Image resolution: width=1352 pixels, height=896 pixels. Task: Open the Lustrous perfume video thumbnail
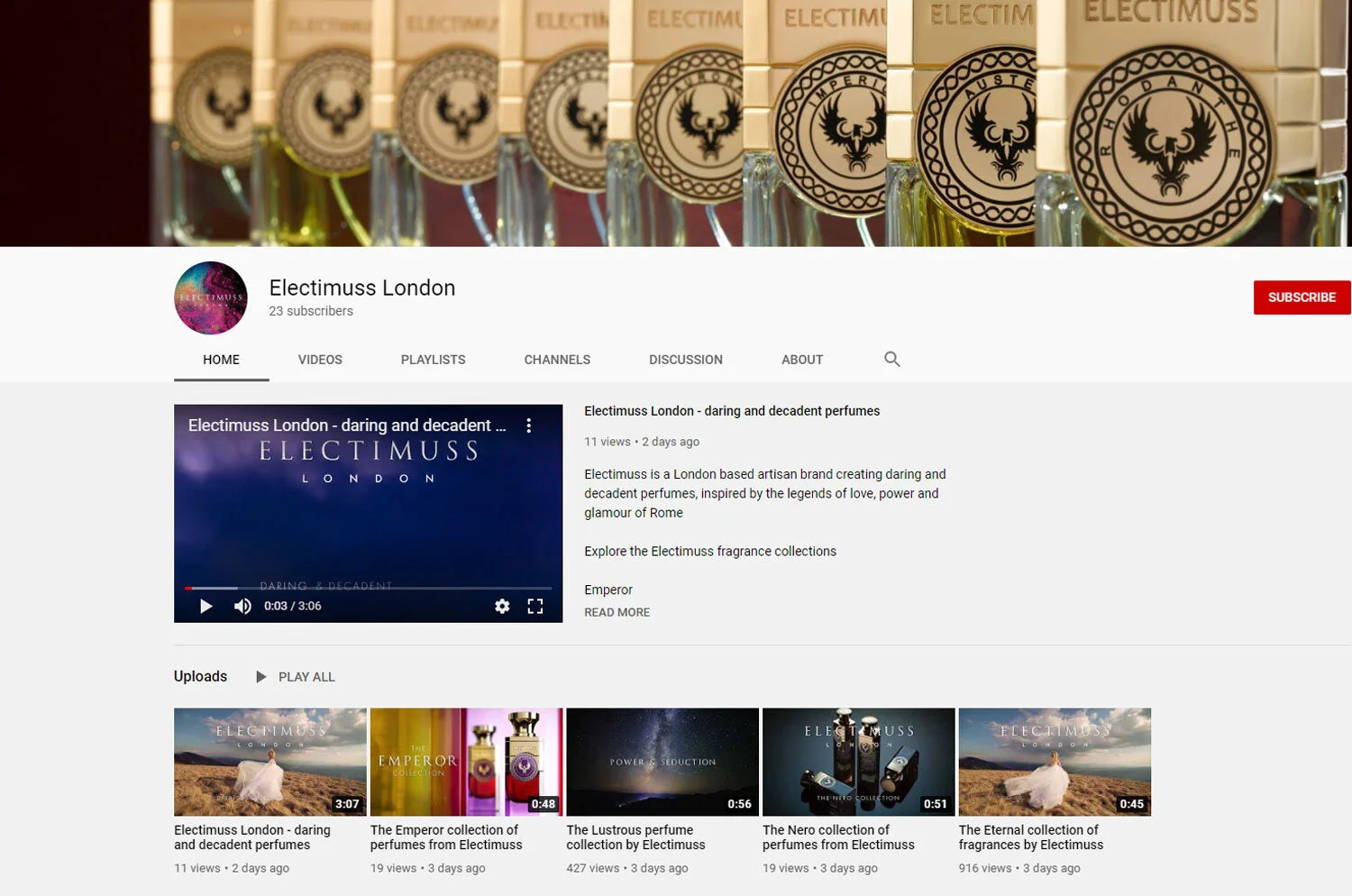click(x=662, y=762)
